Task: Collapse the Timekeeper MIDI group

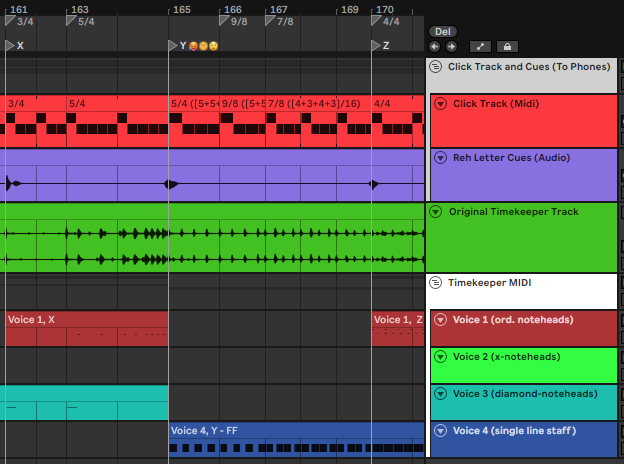Action: coord(436,283)
